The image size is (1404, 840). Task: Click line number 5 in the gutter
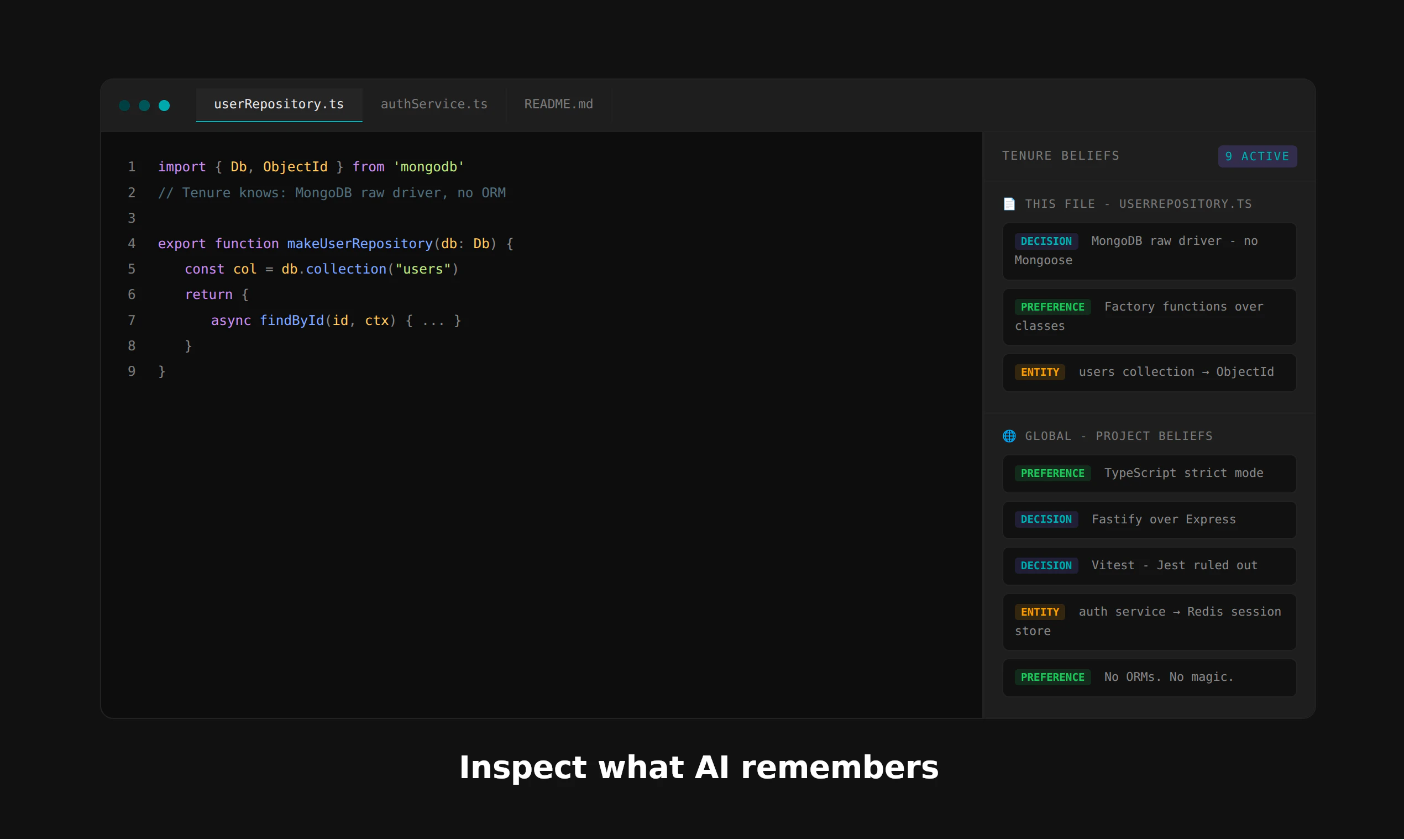(x=132, y=270)
